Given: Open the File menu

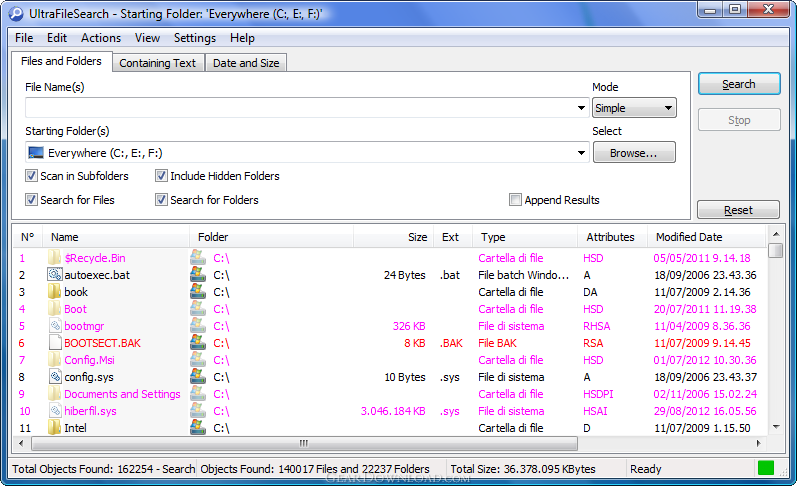Looking at the screenshot, I should (x=24, y=38).
